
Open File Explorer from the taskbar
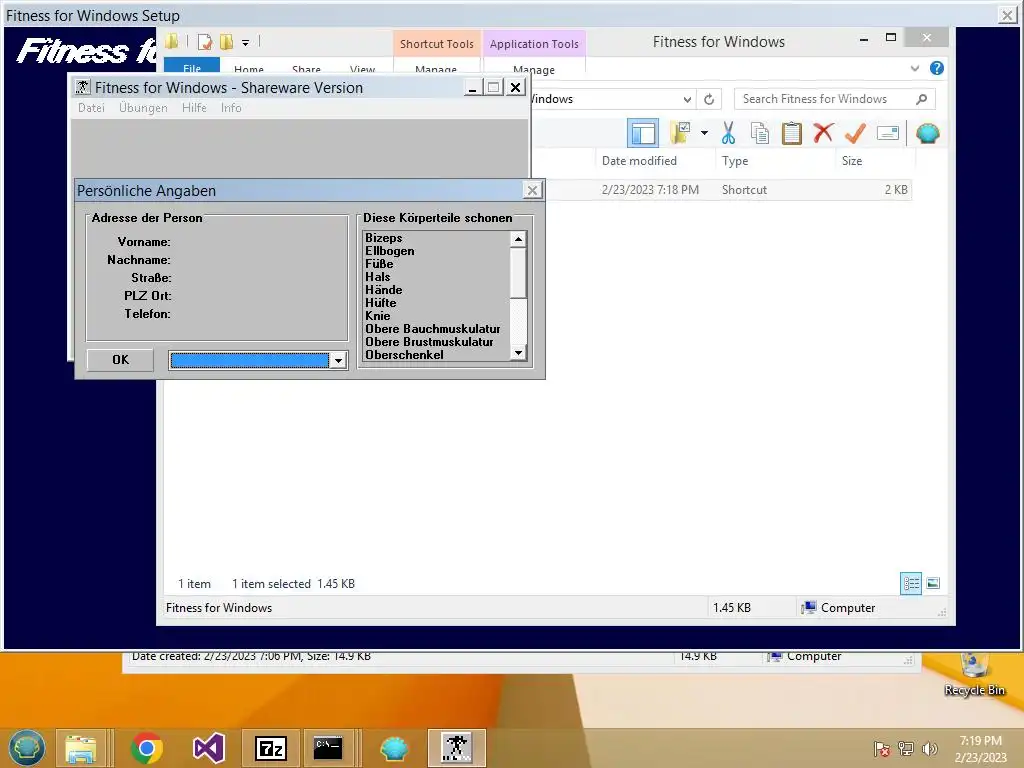pyautogui.click(x=81, y=749)
